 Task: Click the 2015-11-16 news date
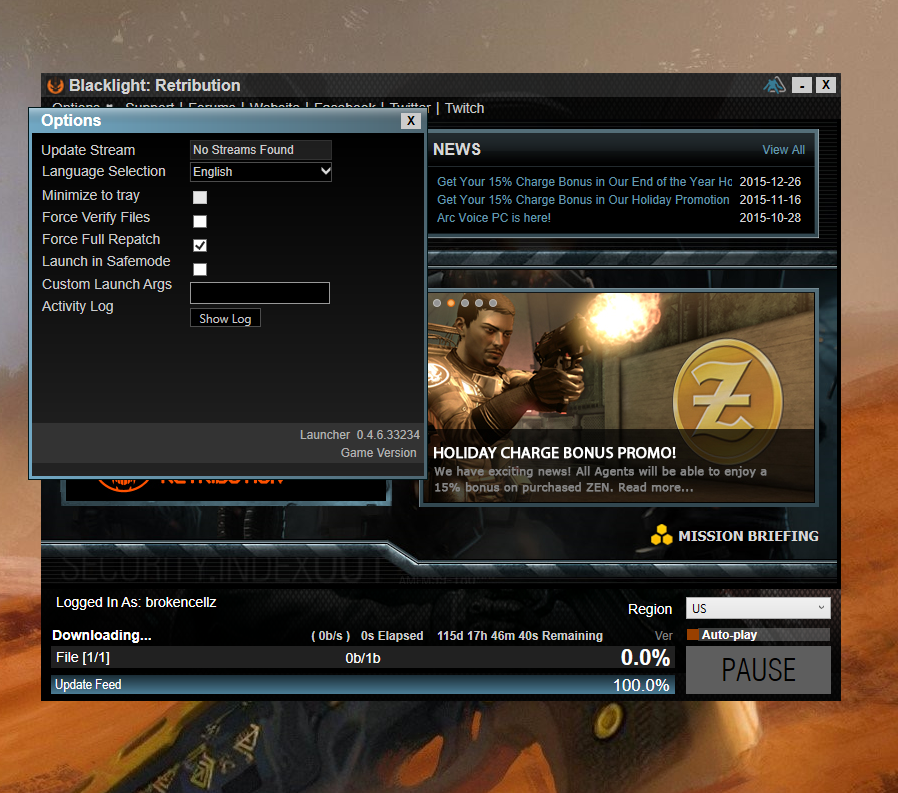tap(770, 200)
